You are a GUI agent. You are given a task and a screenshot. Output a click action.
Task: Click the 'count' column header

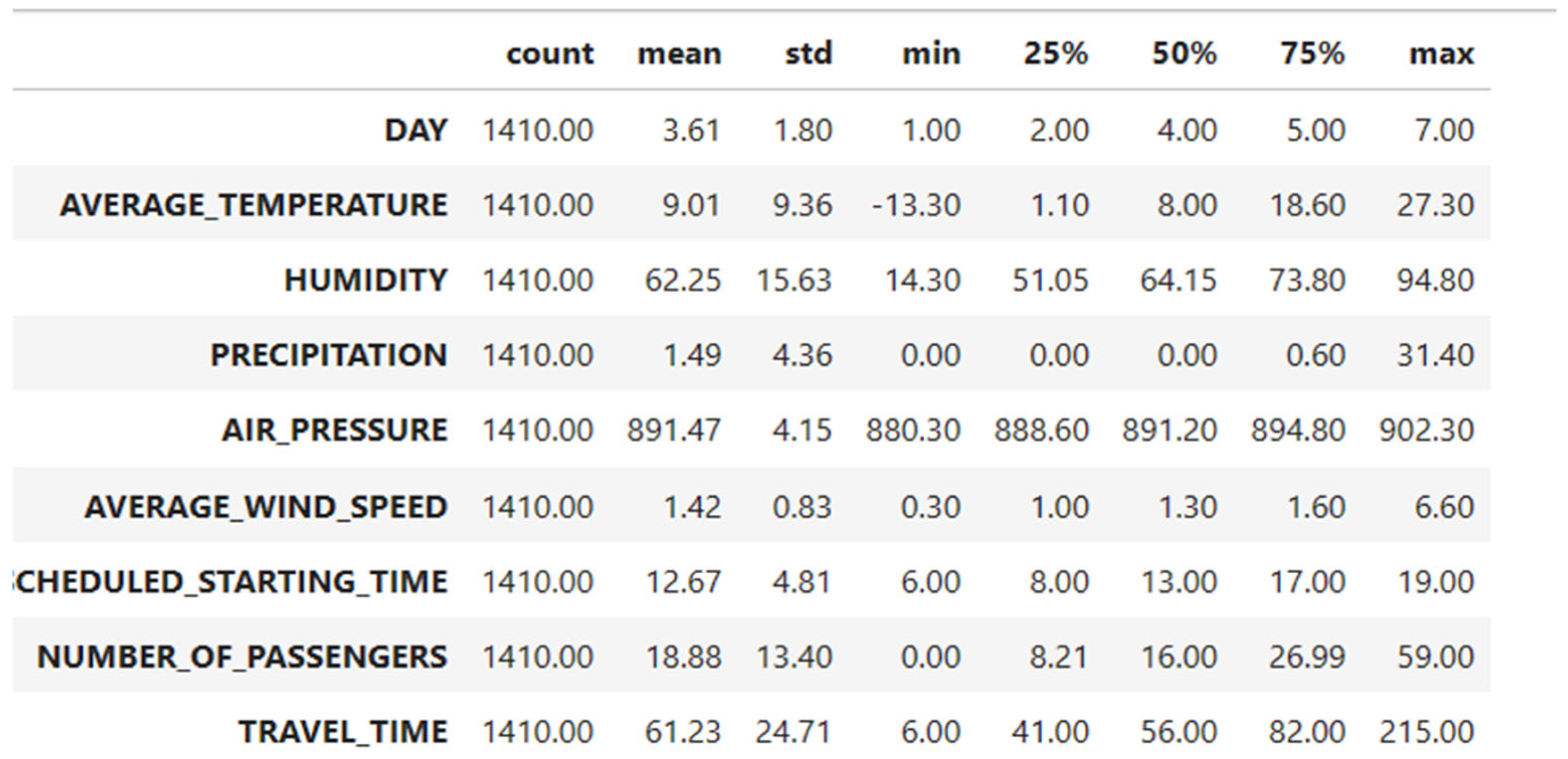[x=550, y=53]
